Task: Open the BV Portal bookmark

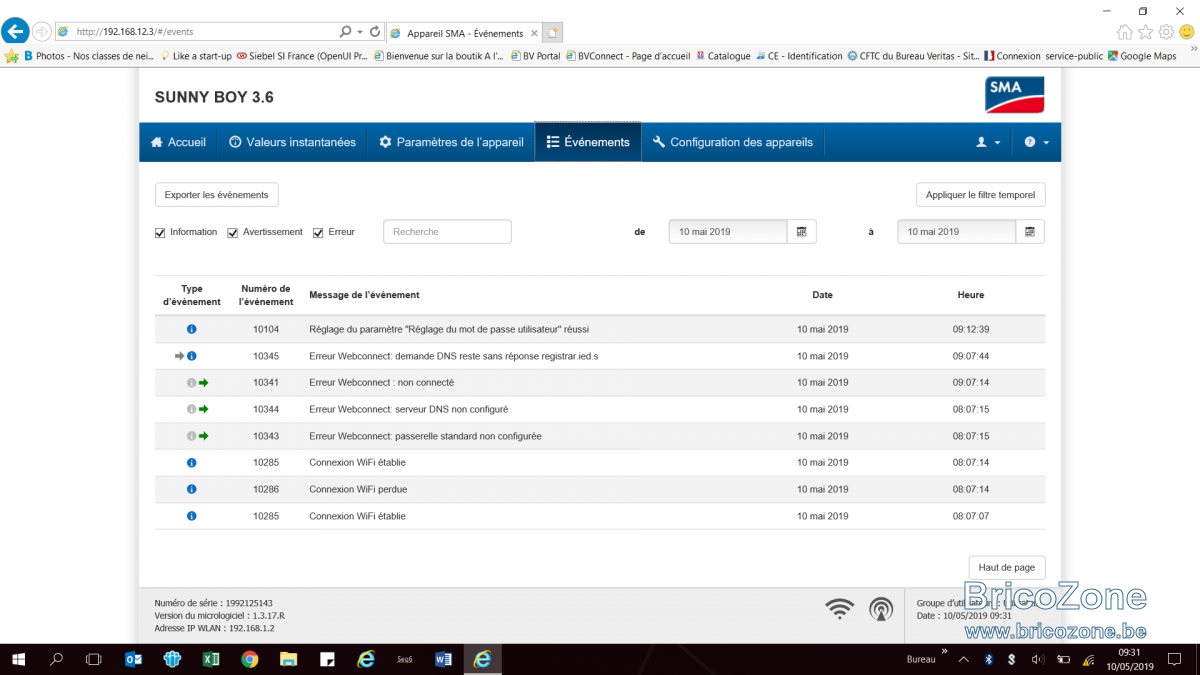Action: click(x=535, y=56)
